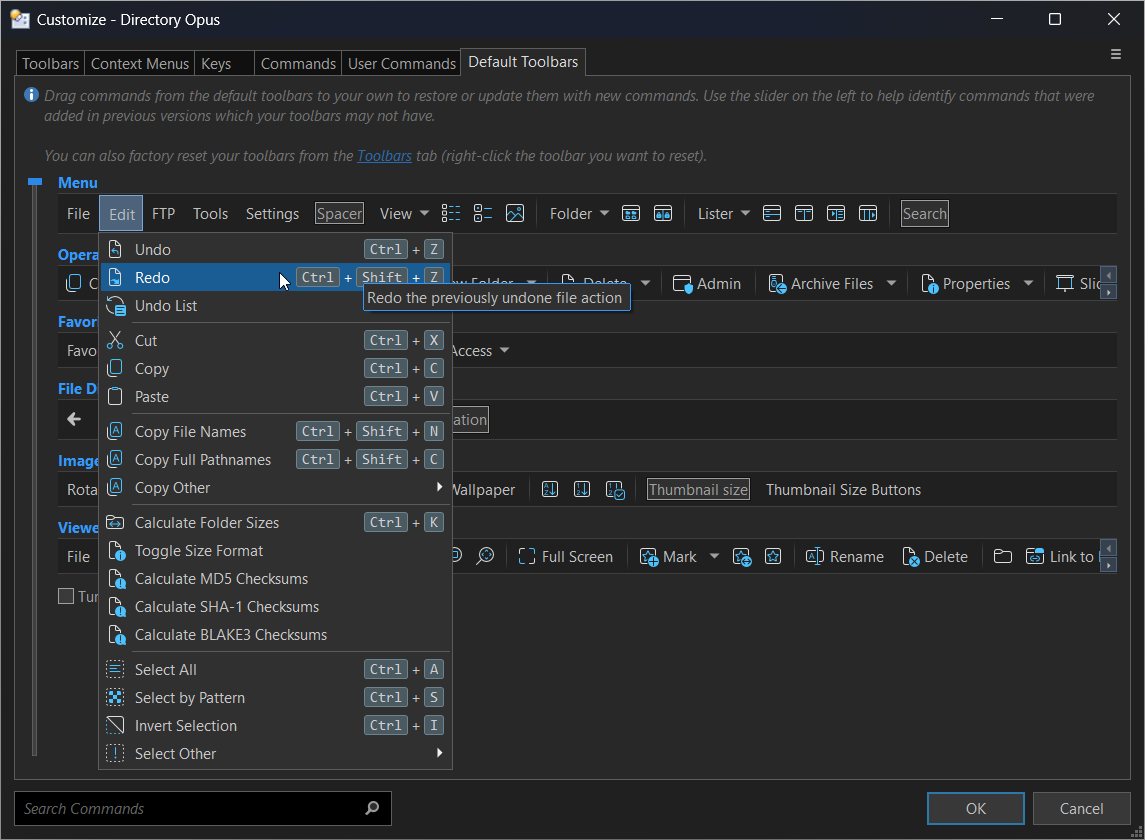Open the hamburger menu at top right

[1116, 54]
